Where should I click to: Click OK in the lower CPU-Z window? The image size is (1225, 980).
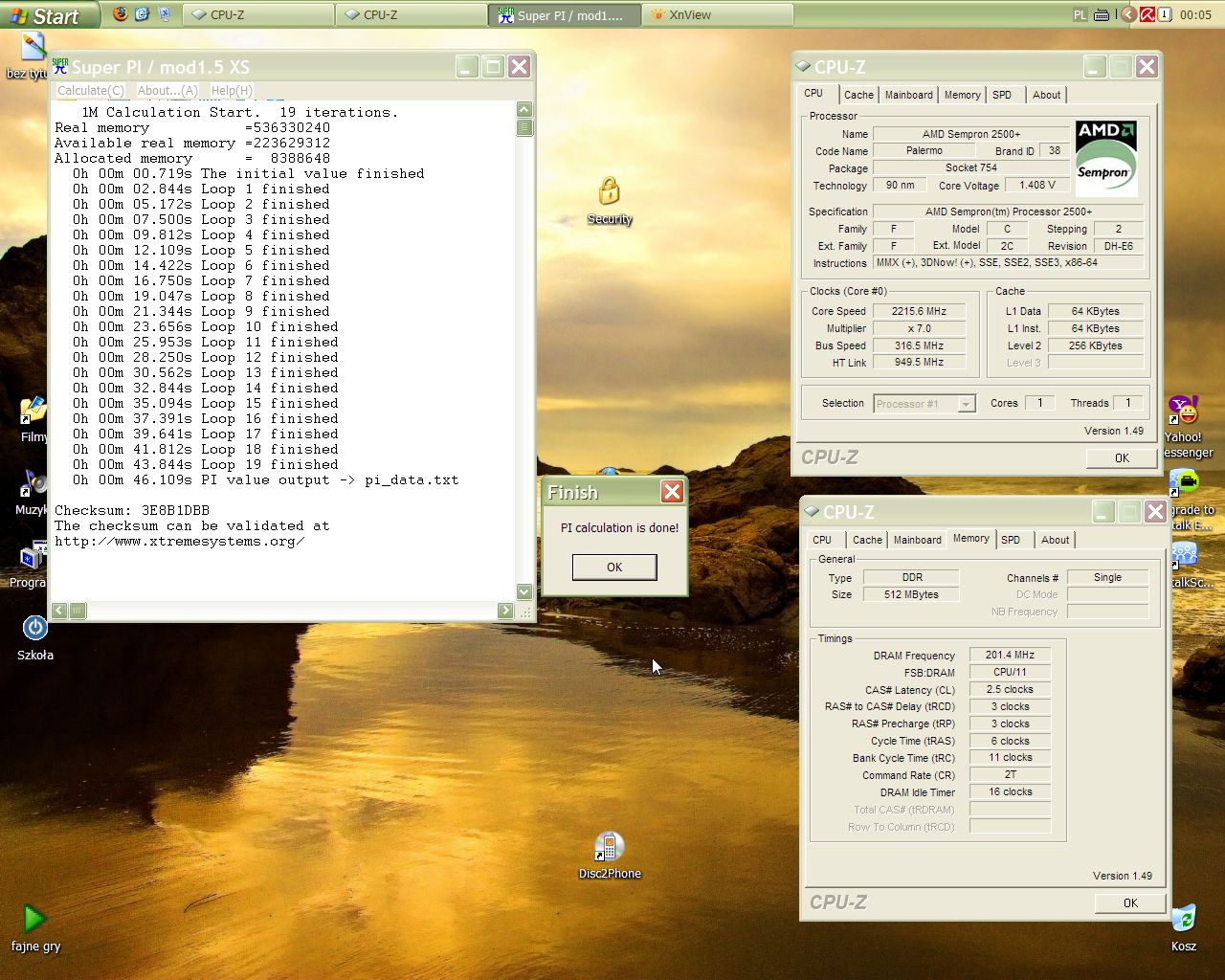point(1130,902)
